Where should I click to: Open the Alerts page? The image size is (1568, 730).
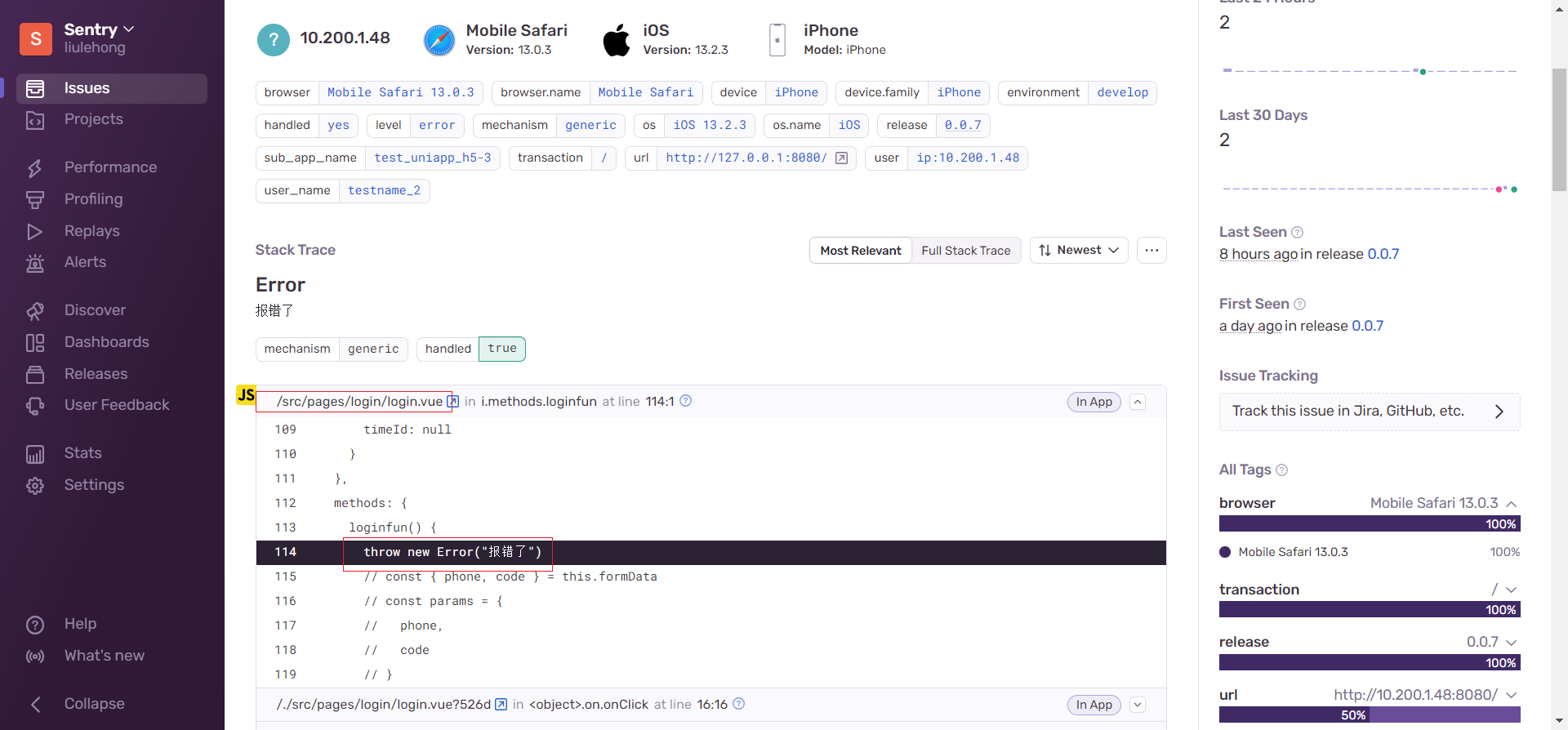[85, 262]
